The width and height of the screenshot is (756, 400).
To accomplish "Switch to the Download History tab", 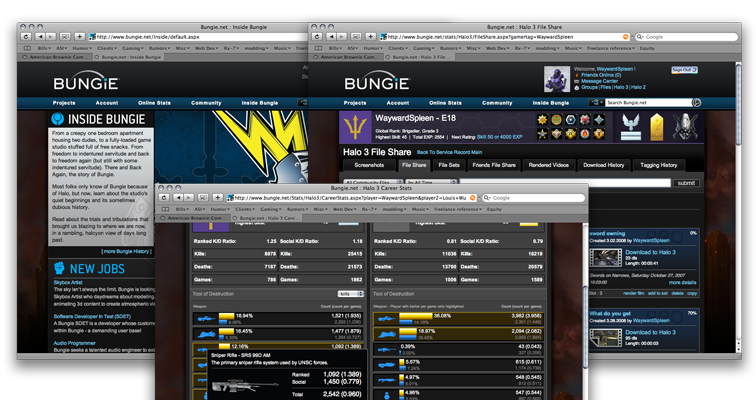I will pos(604,165).
